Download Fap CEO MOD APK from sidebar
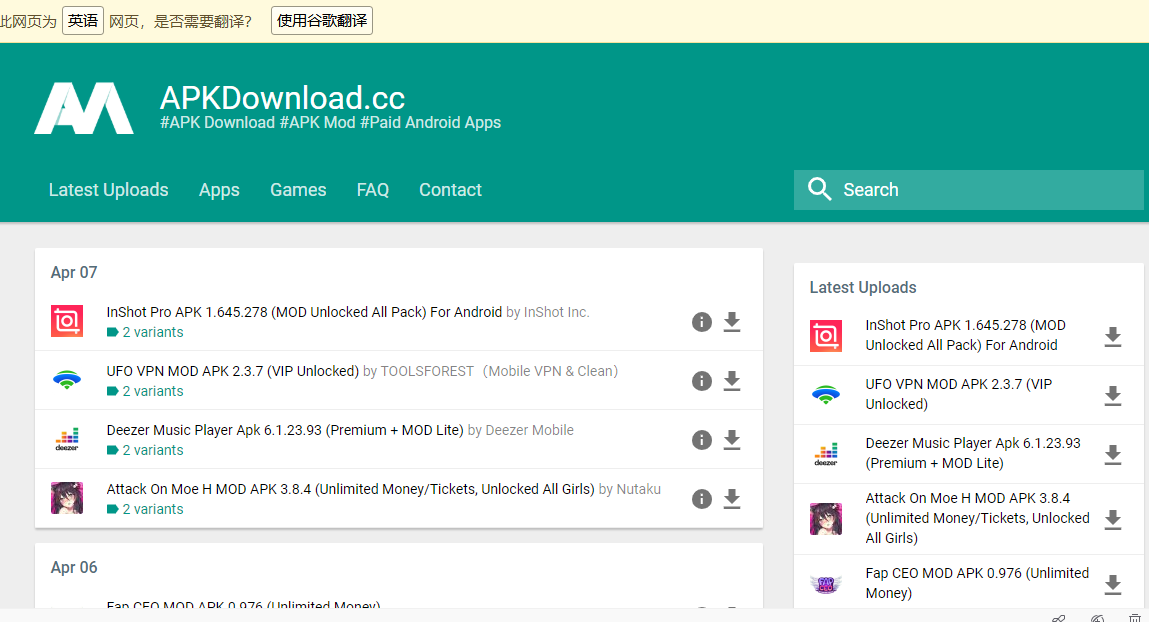The image size is (1149, 622). [x=1113, y=585]
